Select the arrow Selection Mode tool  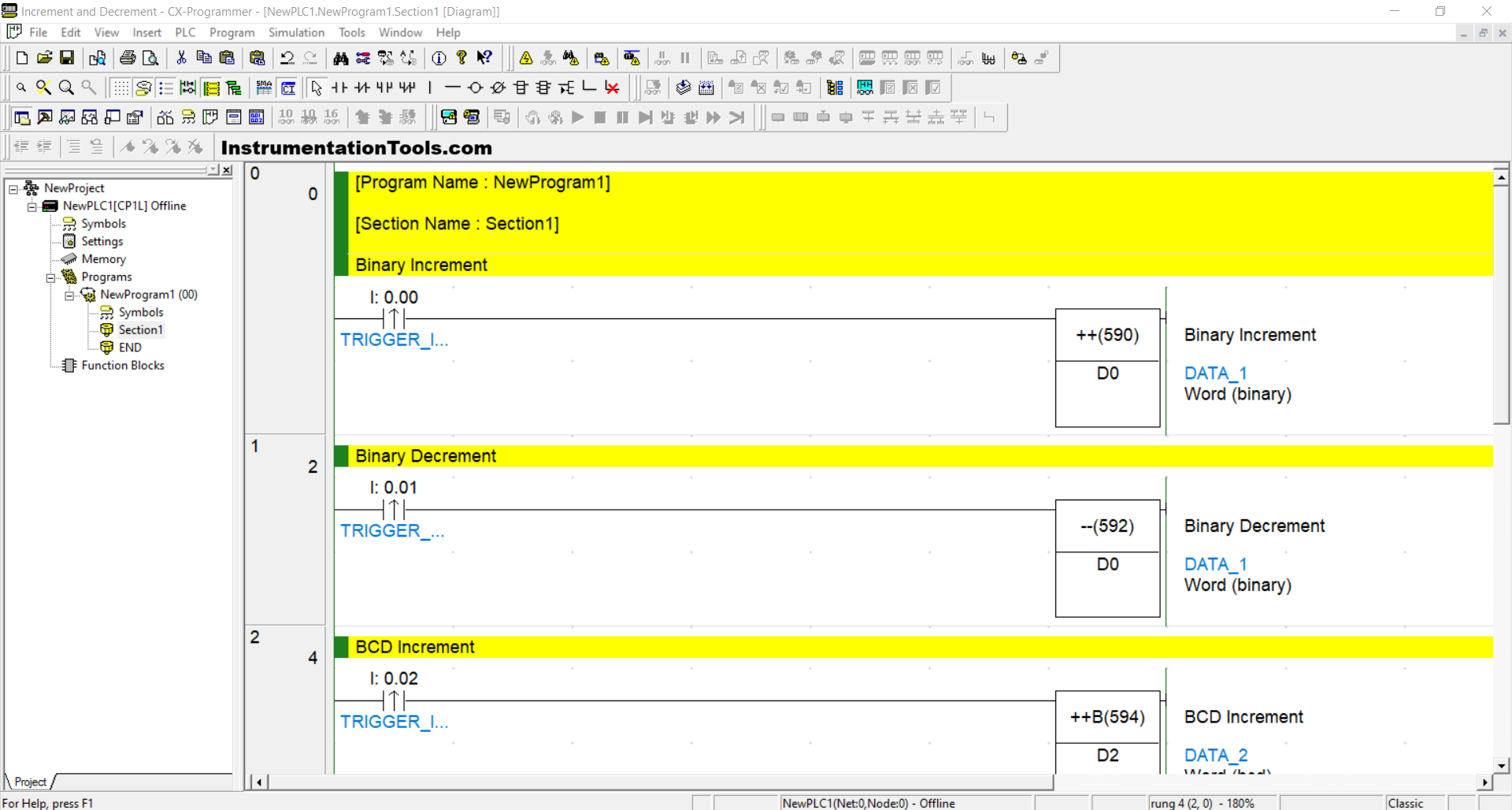[317, 87]
